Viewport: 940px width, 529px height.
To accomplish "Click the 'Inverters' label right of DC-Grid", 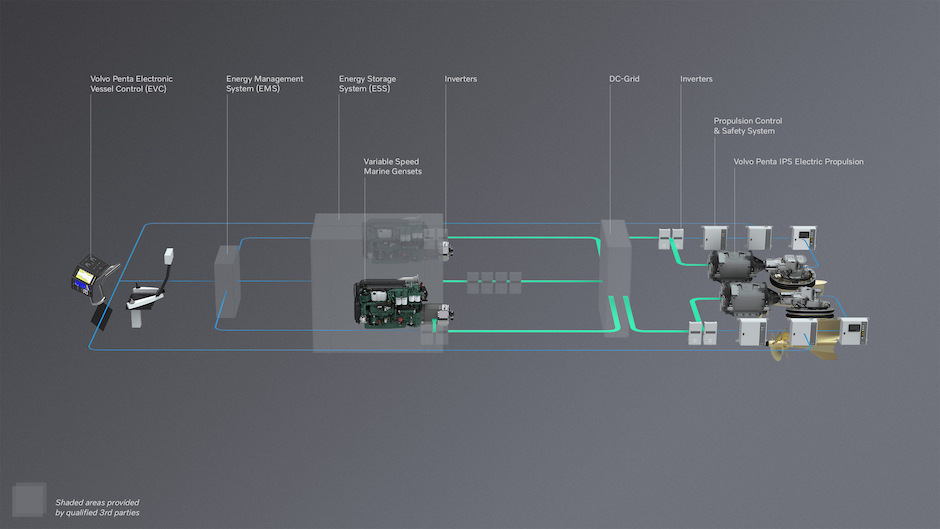I will (x=696, y=79).
